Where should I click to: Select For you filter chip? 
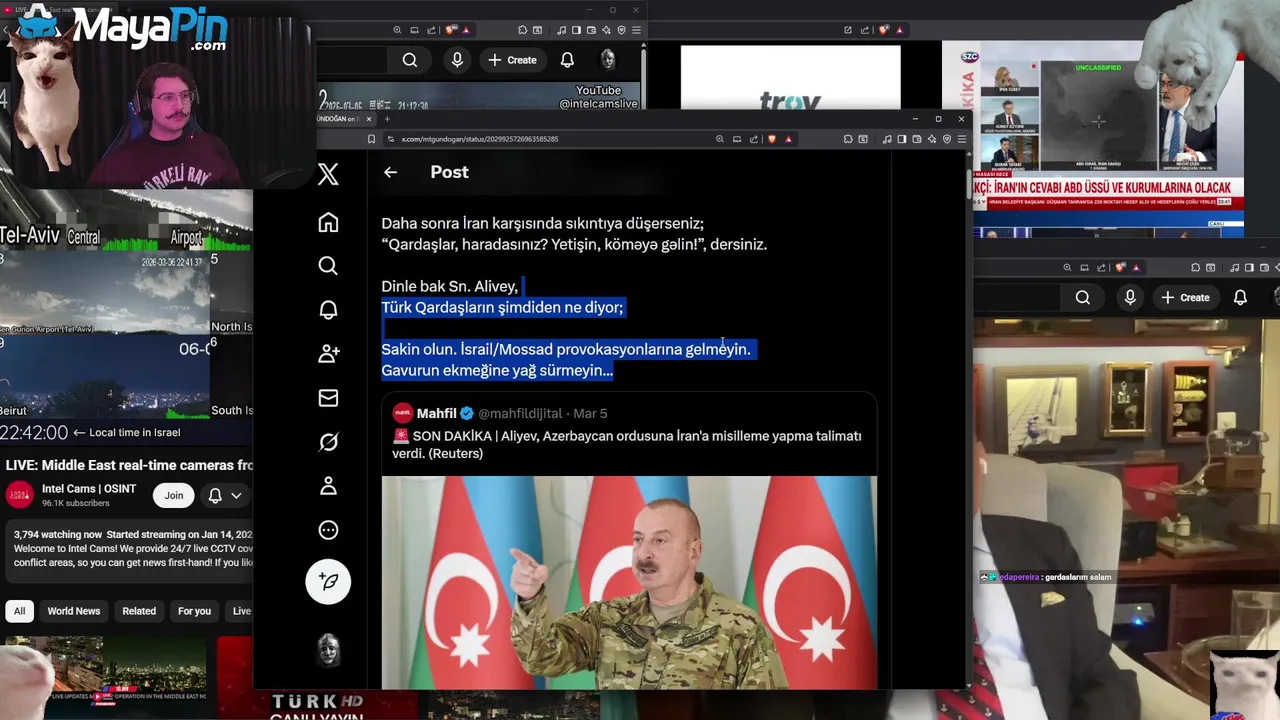pos(194,611)
